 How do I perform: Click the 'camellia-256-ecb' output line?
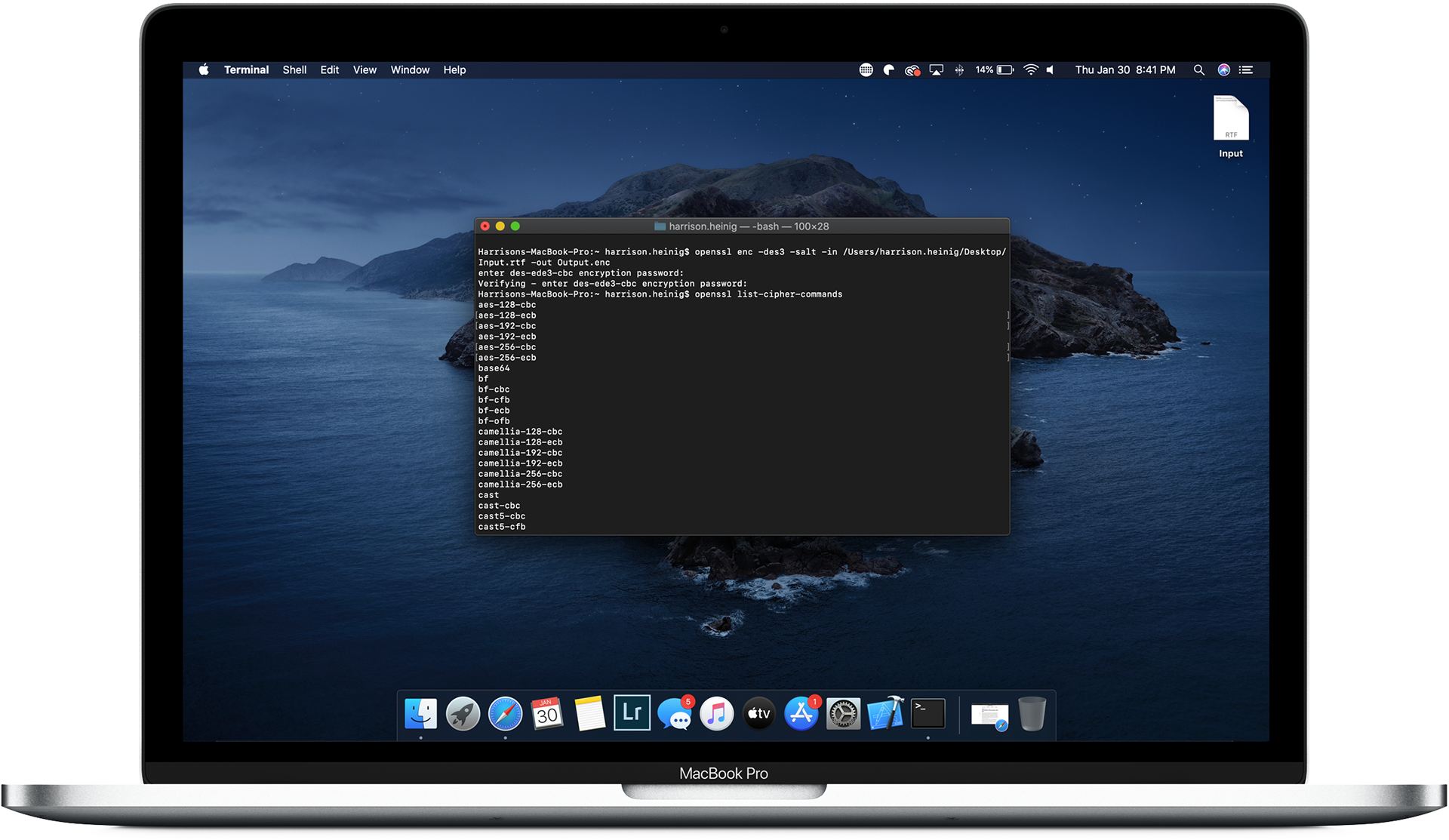[x=520, y=485]
